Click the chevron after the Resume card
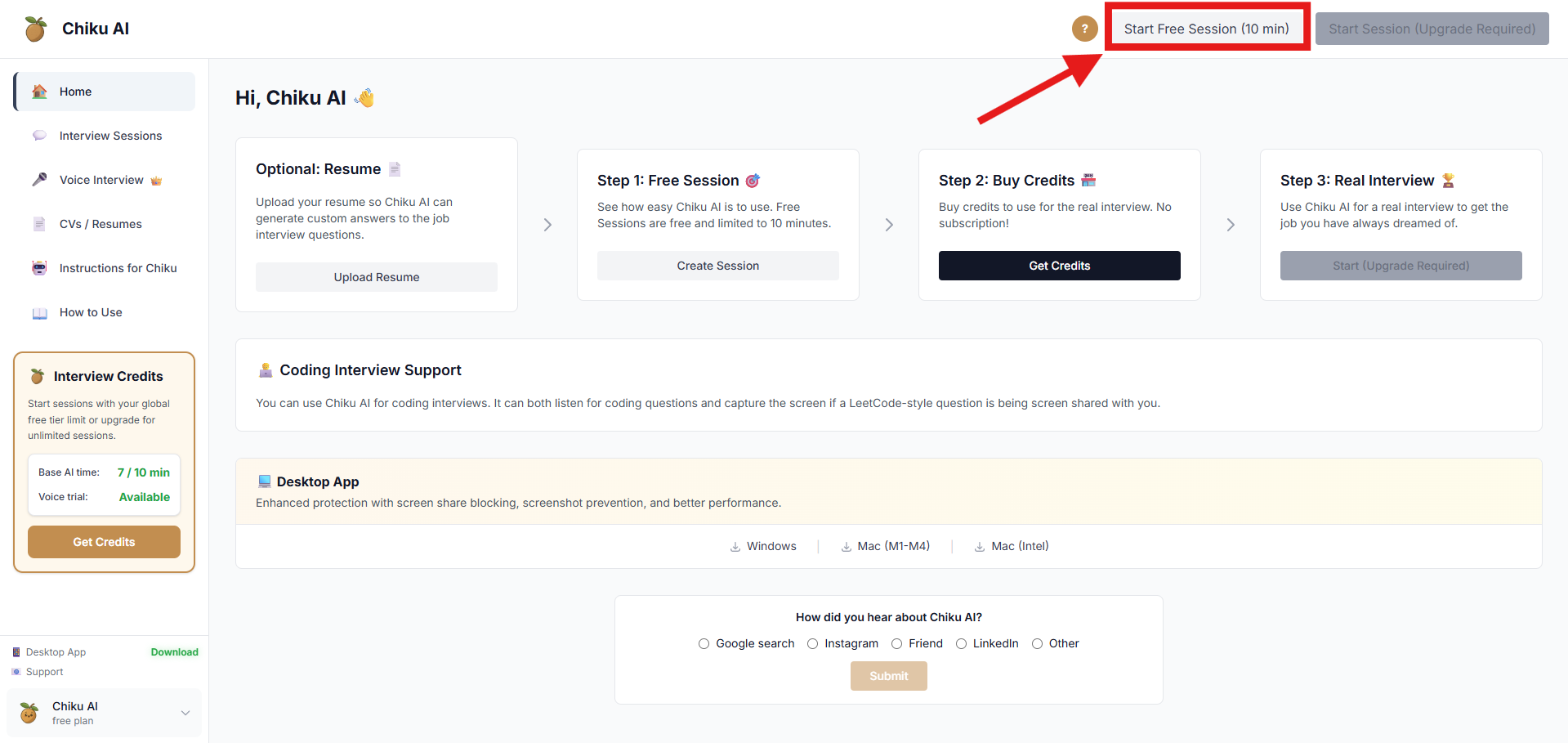The width and height of the screenshot is (1568, 743). [x=547, y=224]
